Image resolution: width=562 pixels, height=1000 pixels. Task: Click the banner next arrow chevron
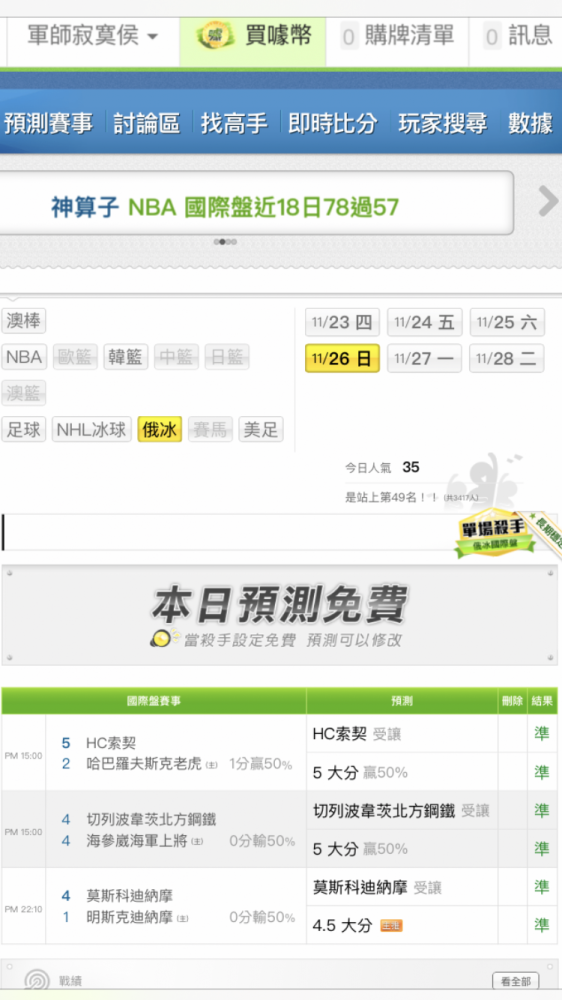click(548, 202)
